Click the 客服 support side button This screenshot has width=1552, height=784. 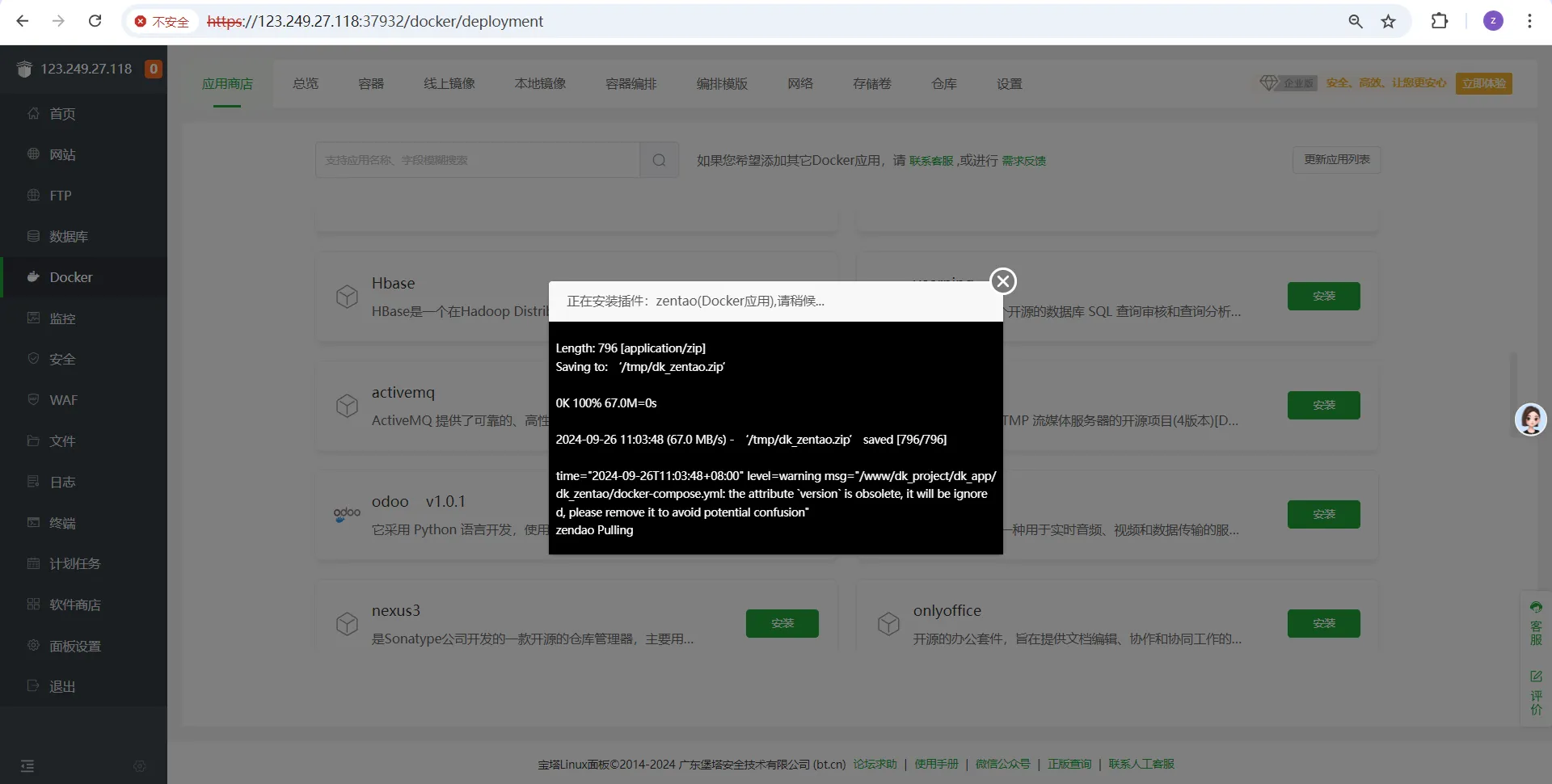point(1536,623)
